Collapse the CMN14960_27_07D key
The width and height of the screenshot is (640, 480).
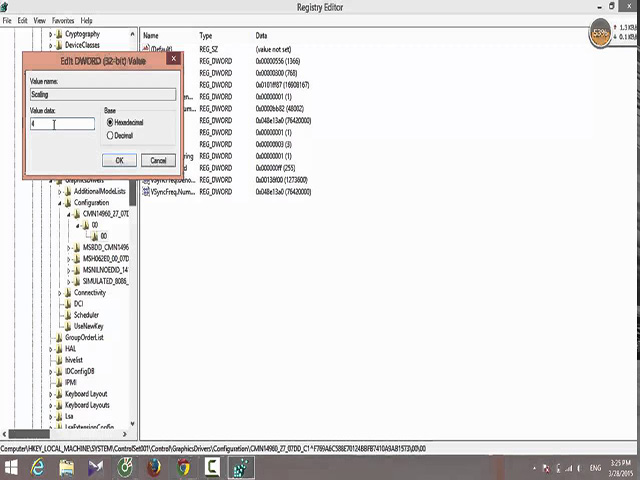(69, 214)
